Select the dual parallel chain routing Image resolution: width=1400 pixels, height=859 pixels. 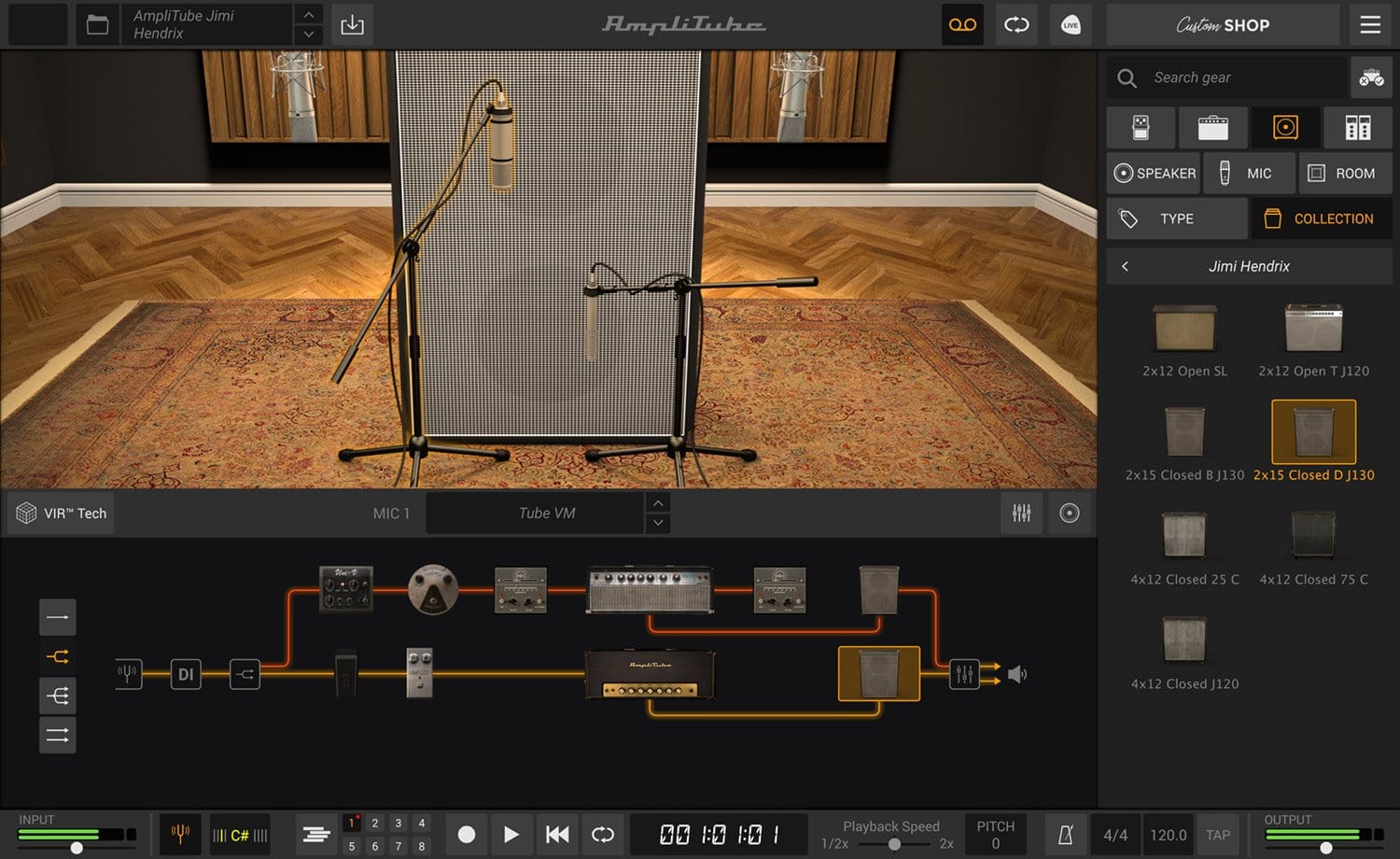(57, 735)
